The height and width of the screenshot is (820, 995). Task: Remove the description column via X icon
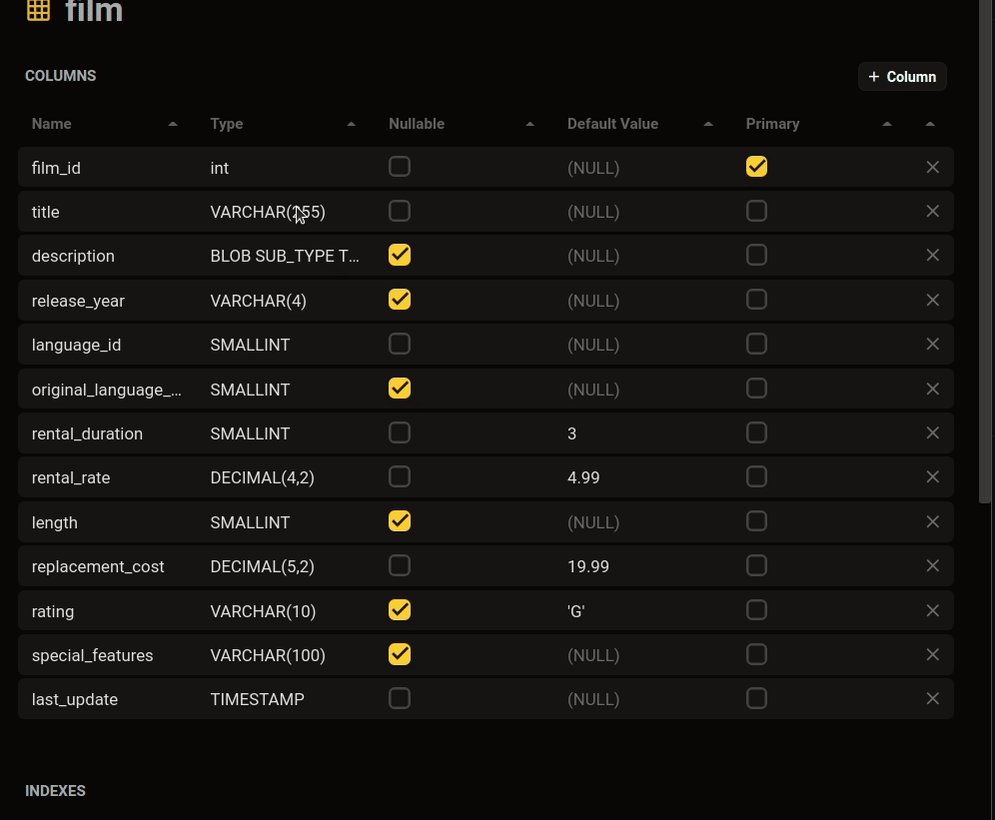click(x=932, y=255)
